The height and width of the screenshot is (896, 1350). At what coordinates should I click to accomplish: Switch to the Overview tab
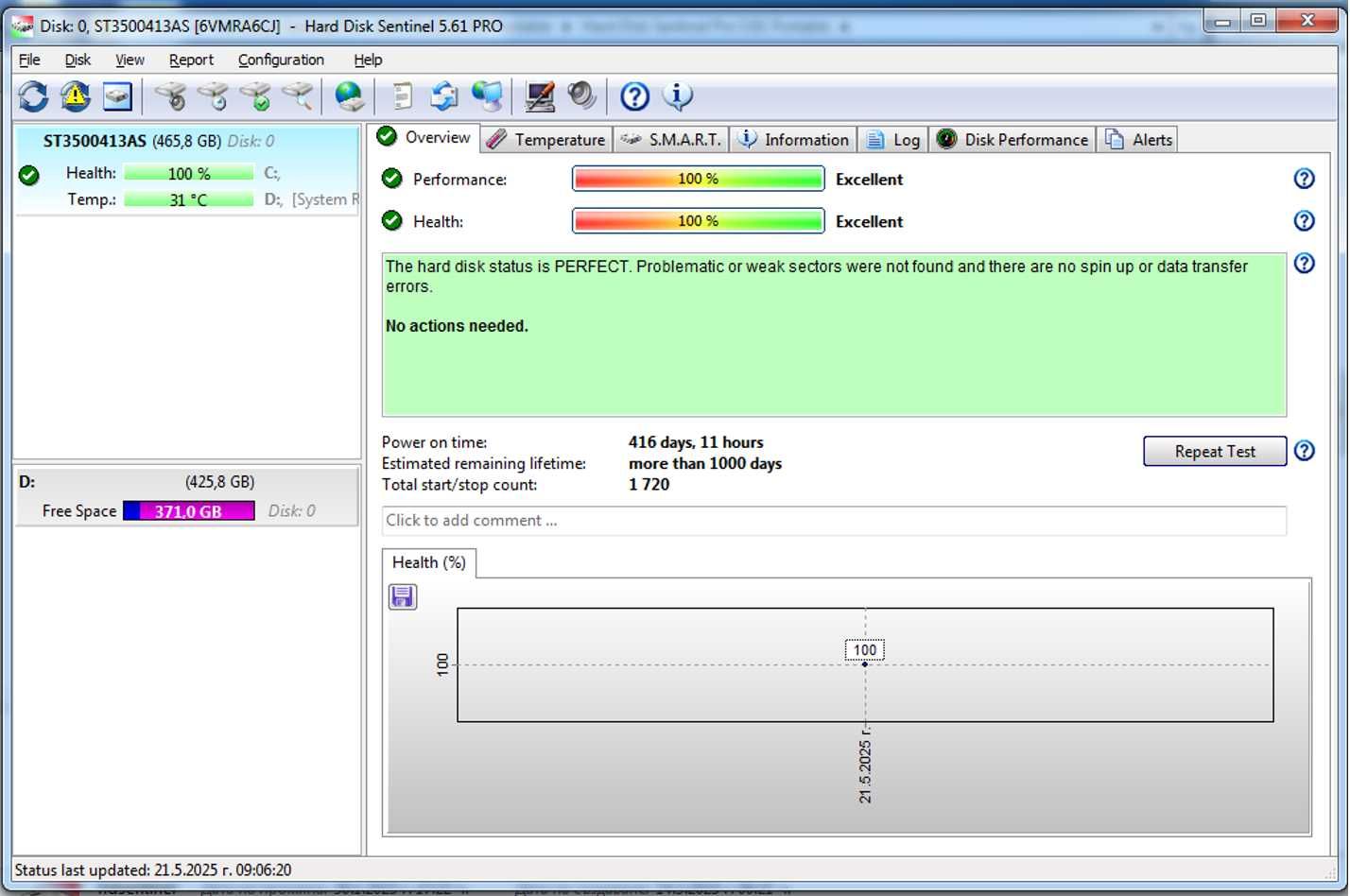(x=424, y=138)
